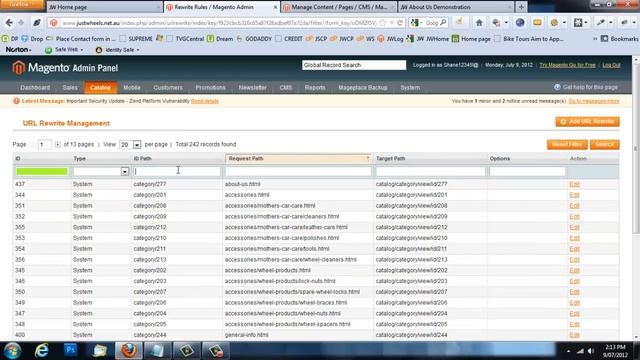Click the bookmark star in address bar
This screenshot has height=360, width=640.
pyautogui.click(x=382, y=23)
